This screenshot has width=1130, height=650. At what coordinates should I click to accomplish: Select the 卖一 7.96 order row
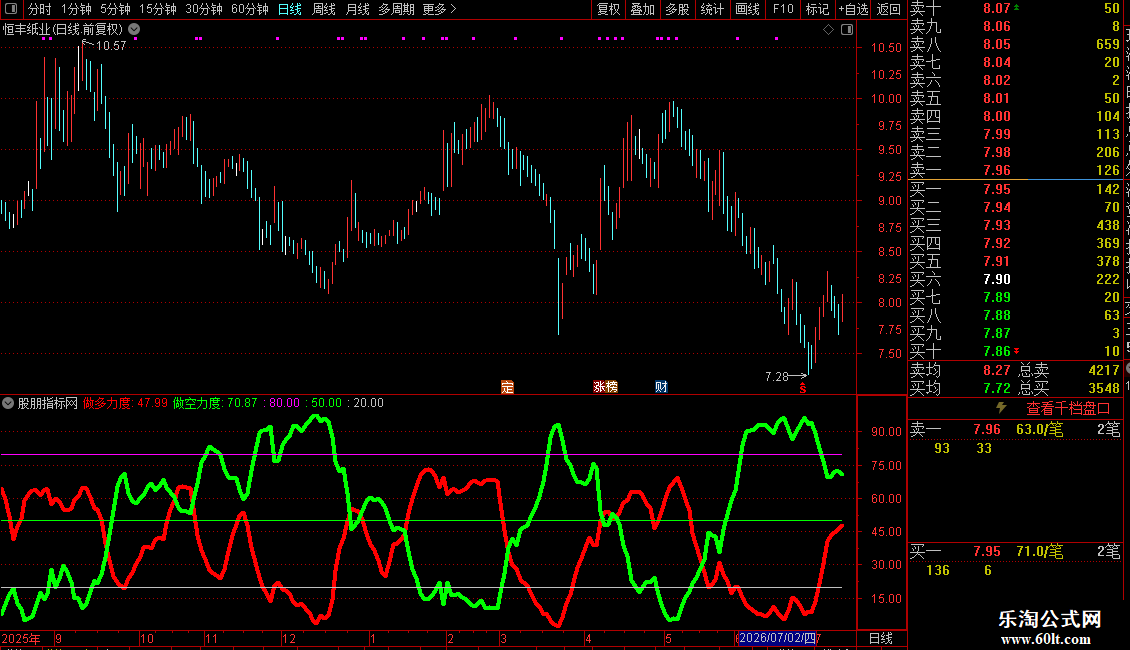[x=1015, y=170]
